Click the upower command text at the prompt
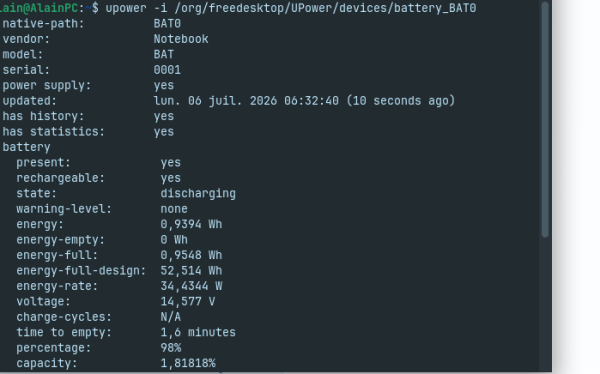Viewport: 600px width, 374px height. pos(291,8)
